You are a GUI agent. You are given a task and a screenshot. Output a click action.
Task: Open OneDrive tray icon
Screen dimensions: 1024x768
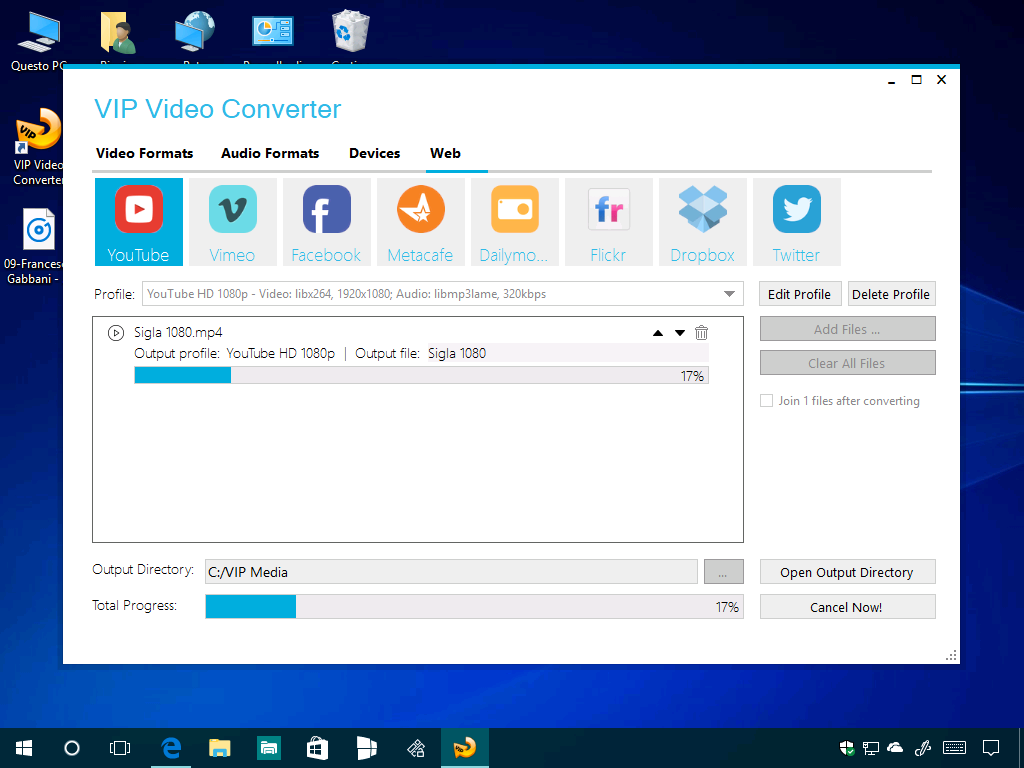pyautogui.click(x=895, y=748)
